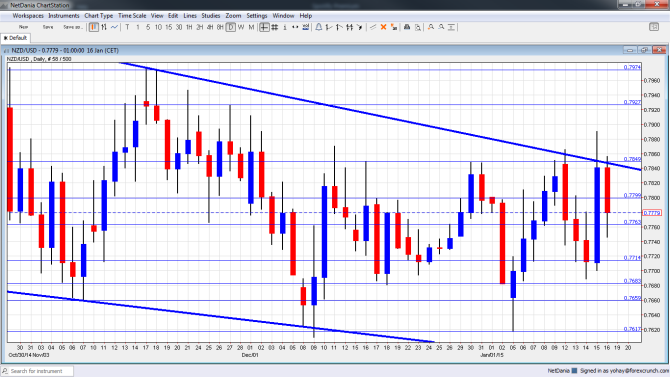This screenshot has height=377, width=670.
Task: Set time scale to 30 minutes
Action: click(179, 27)
